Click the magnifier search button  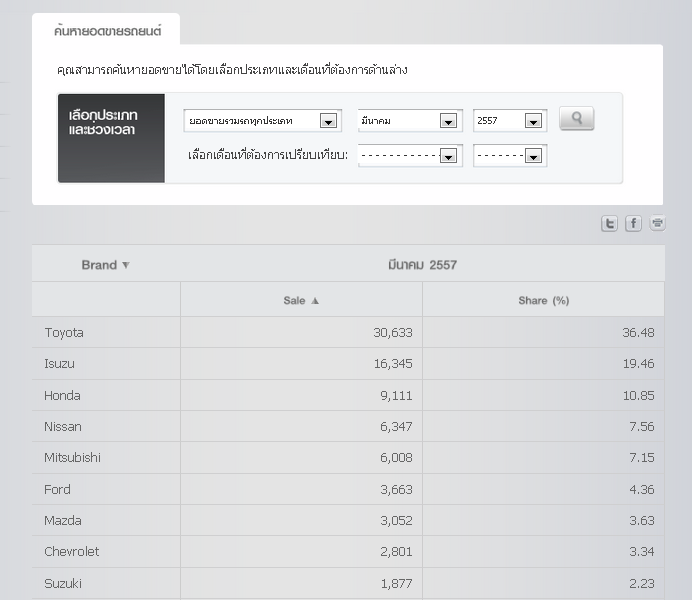pyautogui.click(x=577, y=119)
